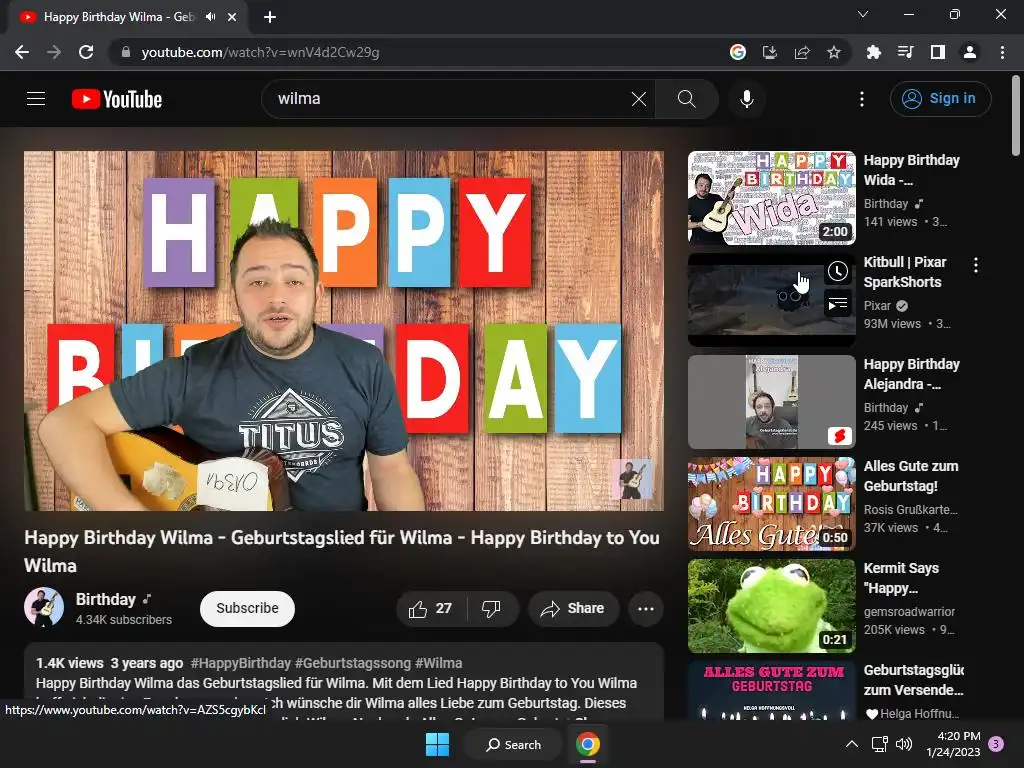Go back in the browser

(22, 52)
